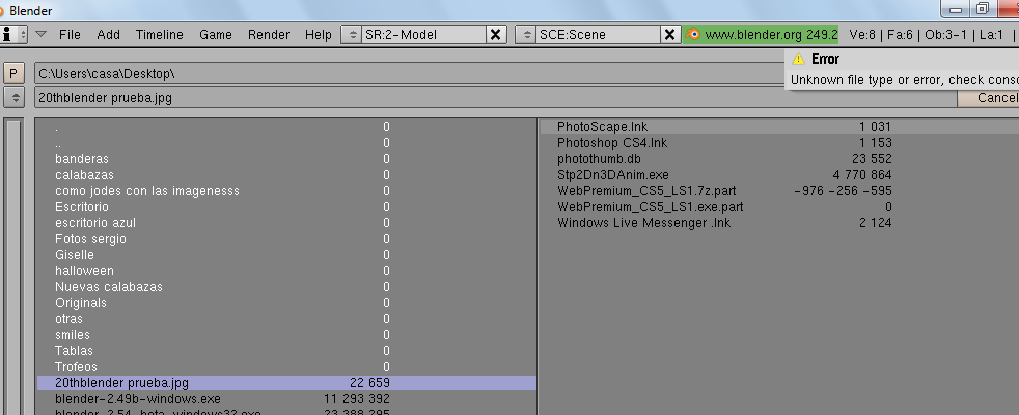The image size is (1019, 415).
Task: Click the Blender logo icon in header
Action: (x=693, y=34)
